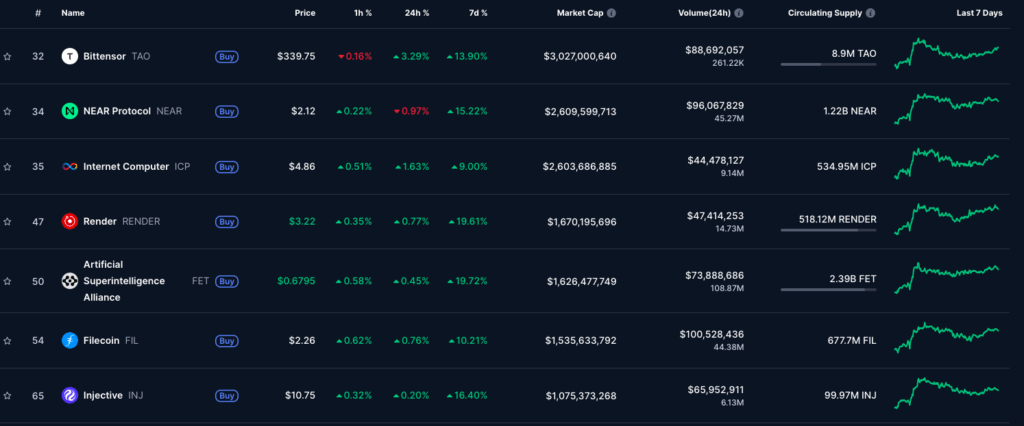Viewport: 1024px width, 426px height.
Task: Add Filecoin to watchlist via star
Action: [x=7, y=341]
